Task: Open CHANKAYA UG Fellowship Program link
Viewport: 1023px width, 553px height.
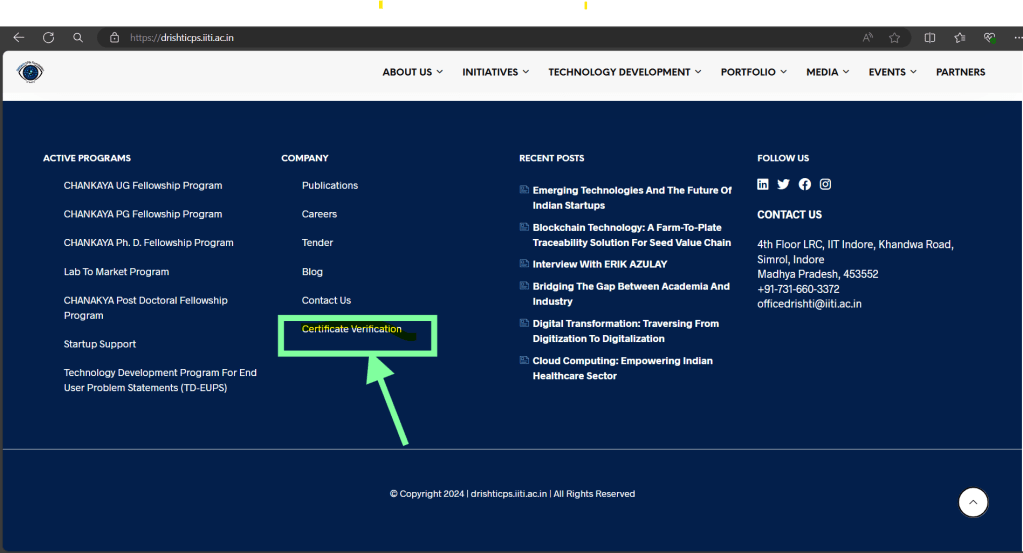Action: (x=143, y=186)
